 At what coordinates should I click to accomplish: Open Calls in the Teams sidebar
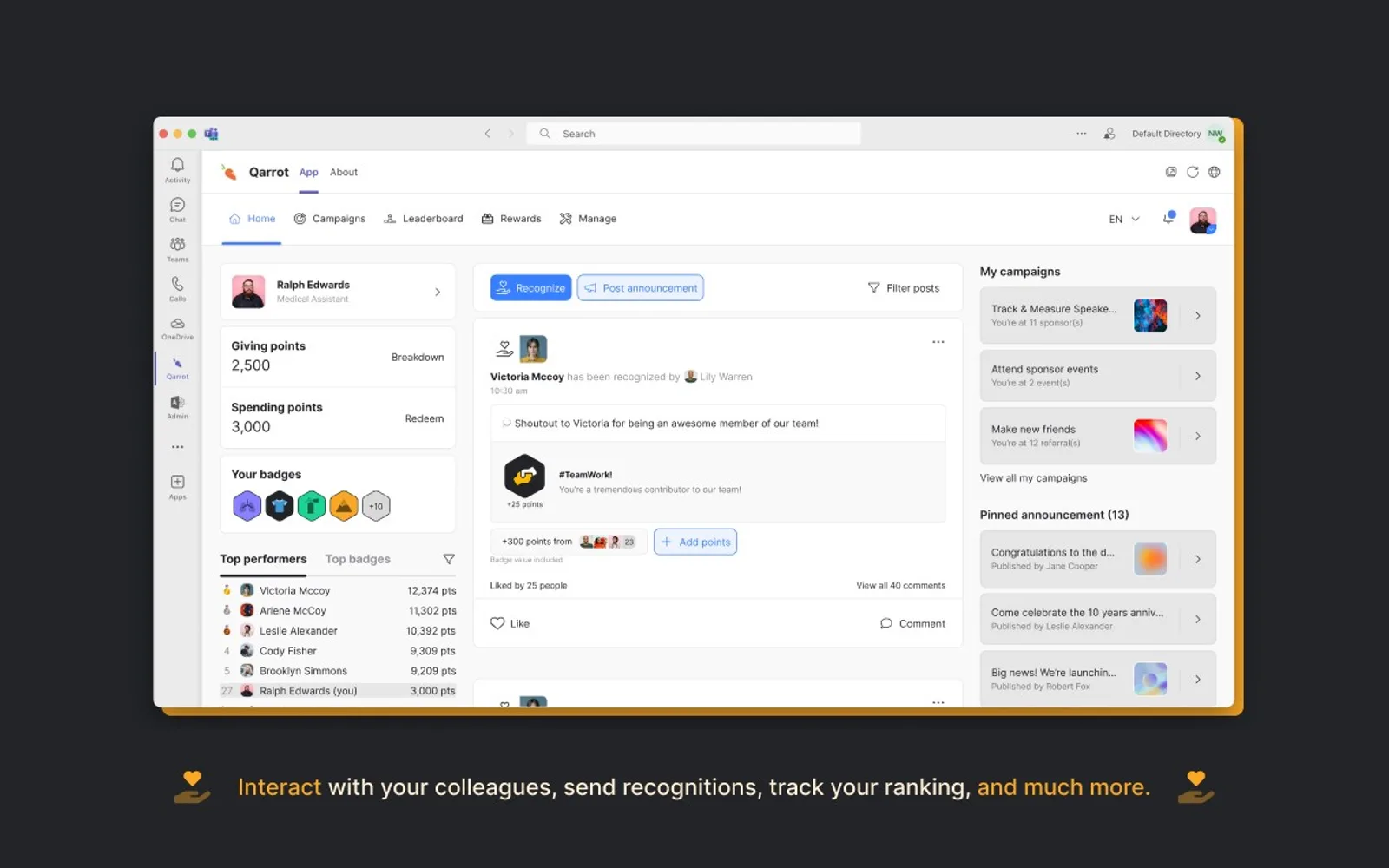click(177, 289)
